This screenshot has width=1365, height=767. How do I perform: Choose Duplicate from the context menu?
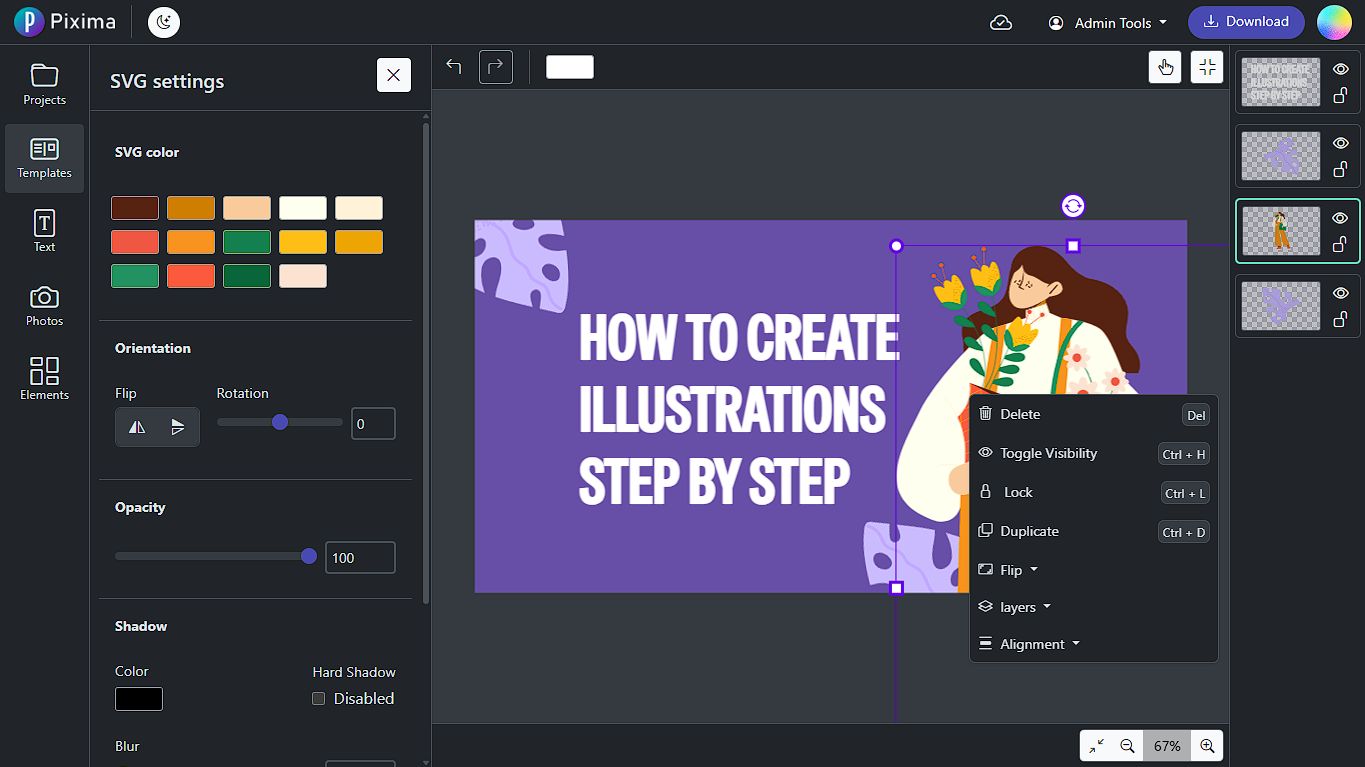coord(1029,531)
